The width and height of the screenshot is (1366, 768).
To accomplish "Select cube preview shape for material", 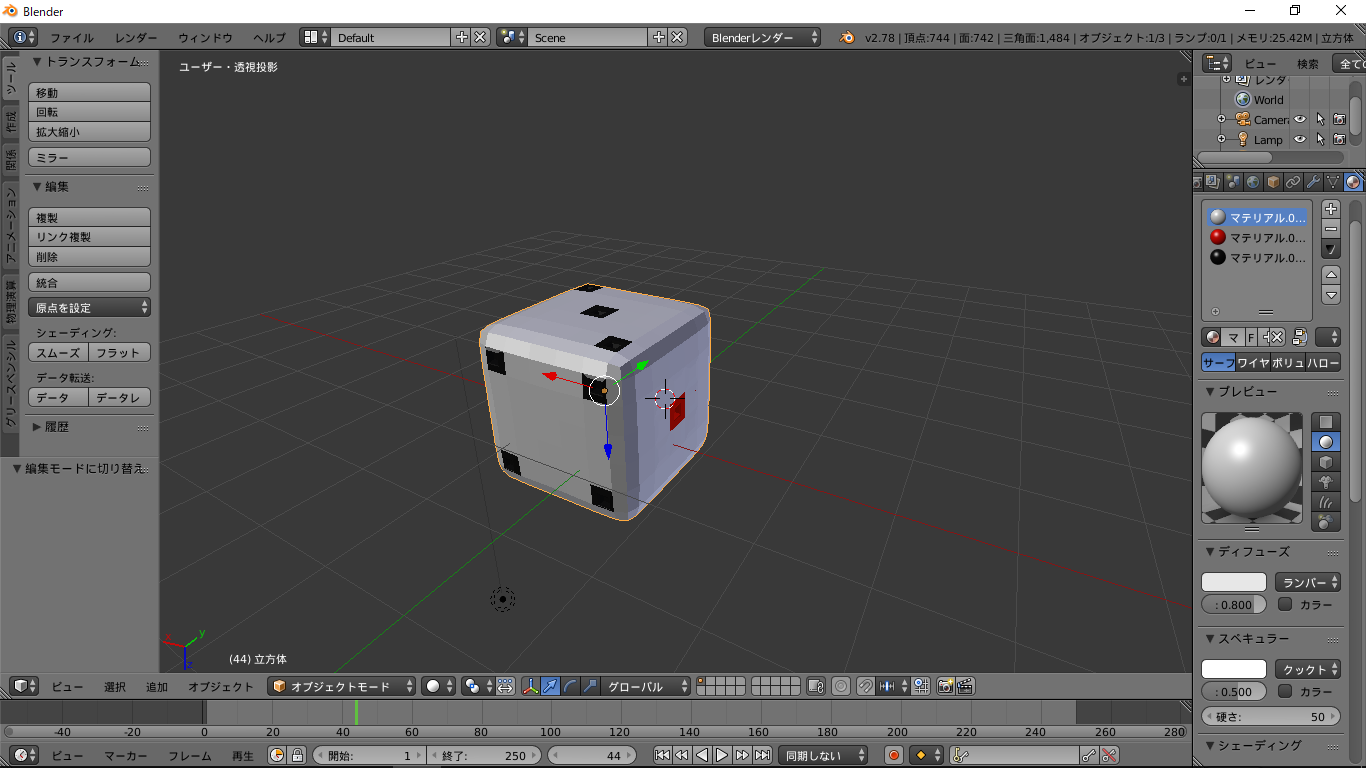I will point(1326,462).
